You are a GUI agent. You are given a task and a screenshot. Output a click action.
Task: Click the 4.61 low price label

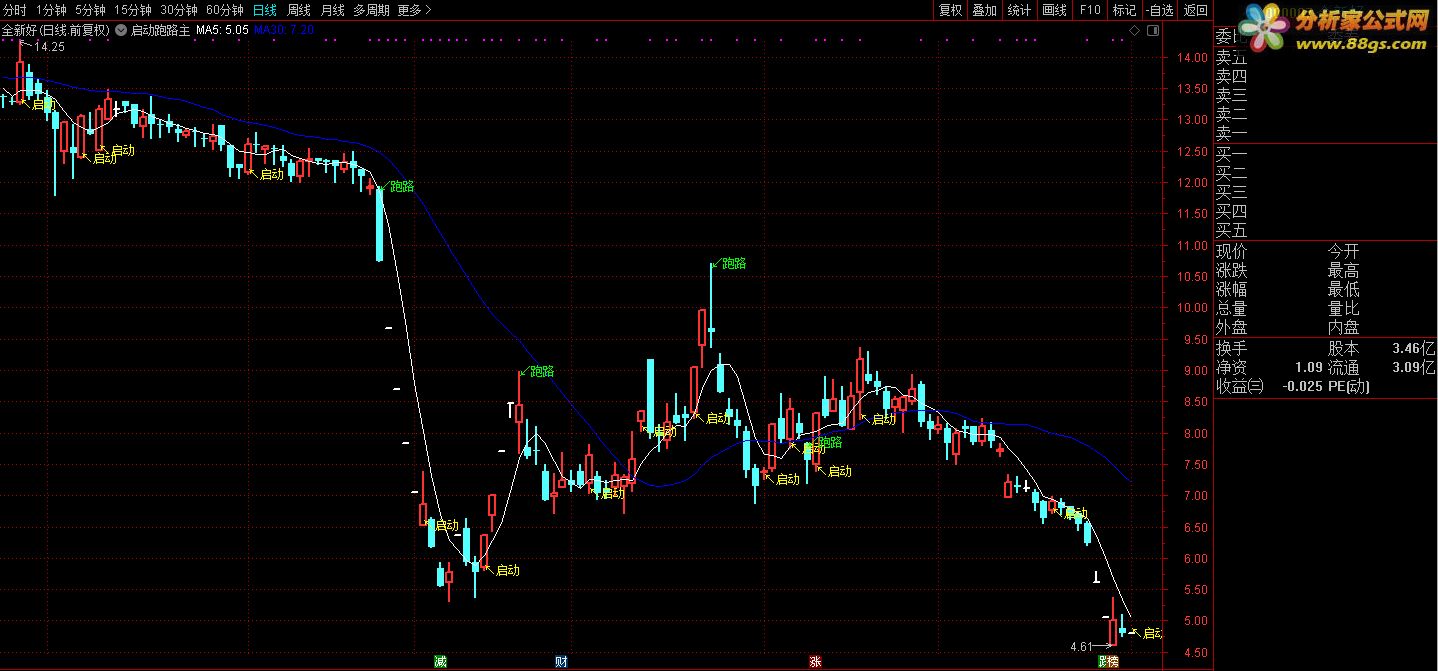click(x=1080, y=647)
